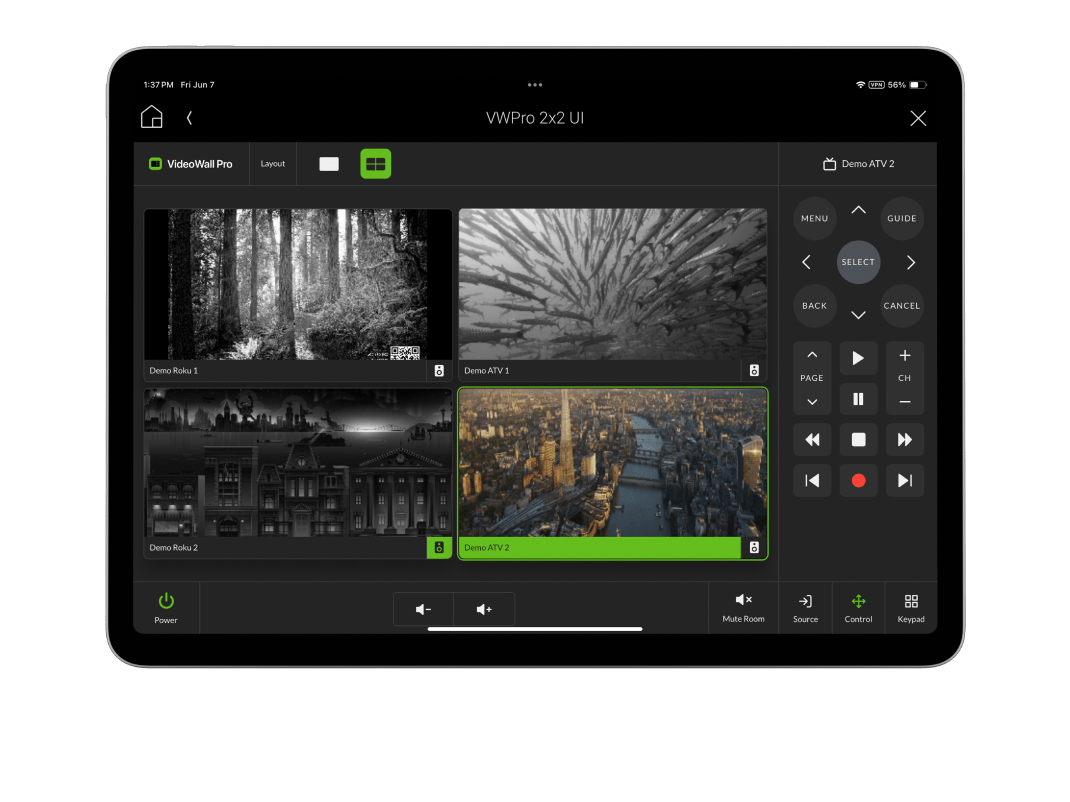This screenshot has height=802, width=1070.
Task: Open the Source tab
Action: coord(805,607)
